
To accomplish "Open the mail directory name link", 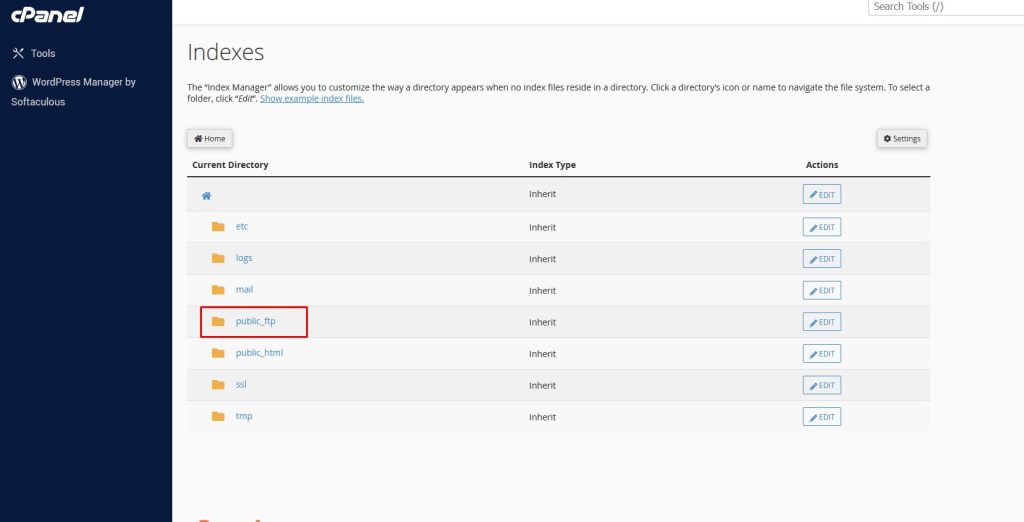I will point(244,290).
